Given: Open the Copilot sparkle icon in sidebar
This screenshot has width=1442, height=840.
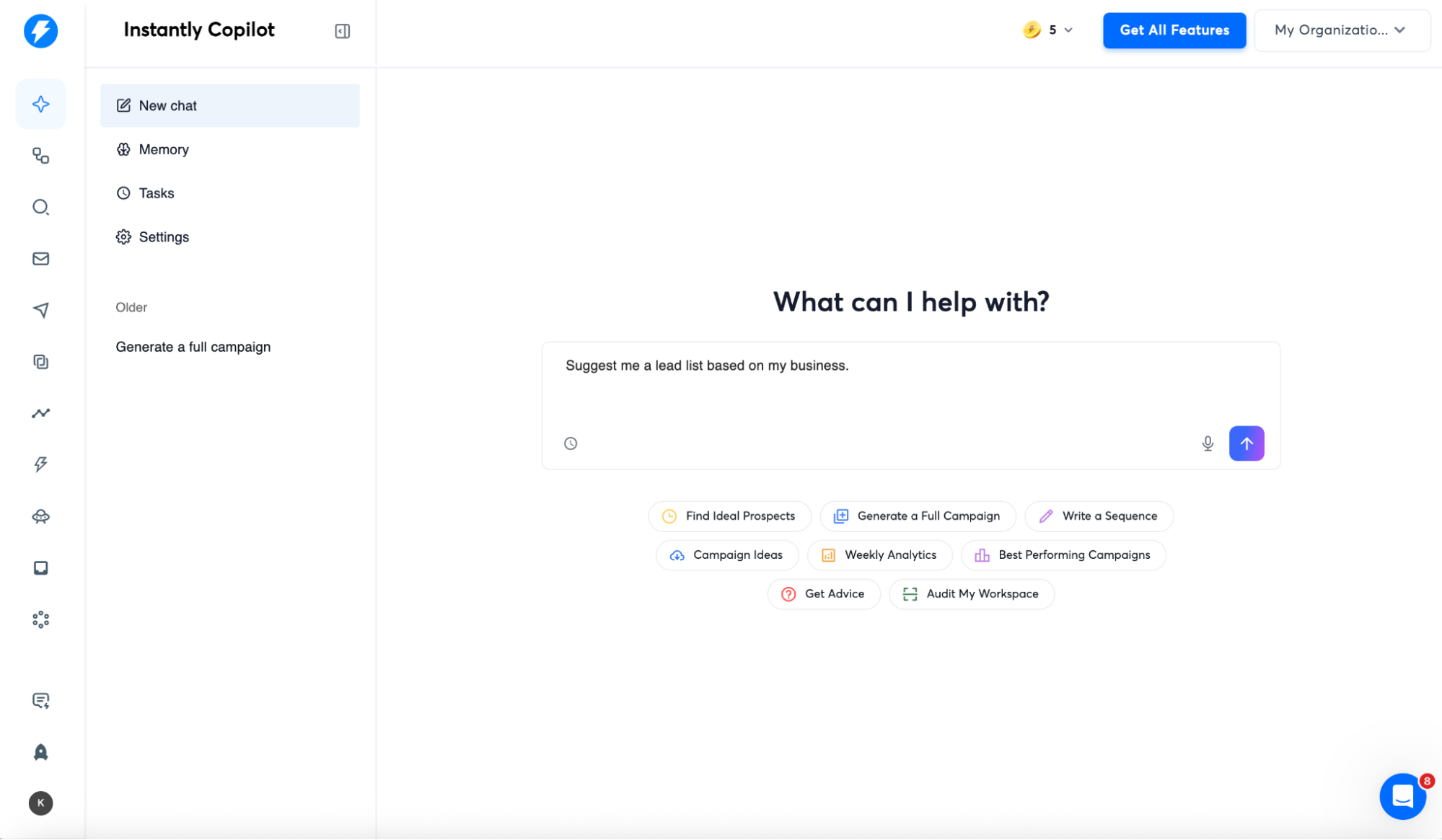Looking at the screenshot, I should [x=41, y=103].
